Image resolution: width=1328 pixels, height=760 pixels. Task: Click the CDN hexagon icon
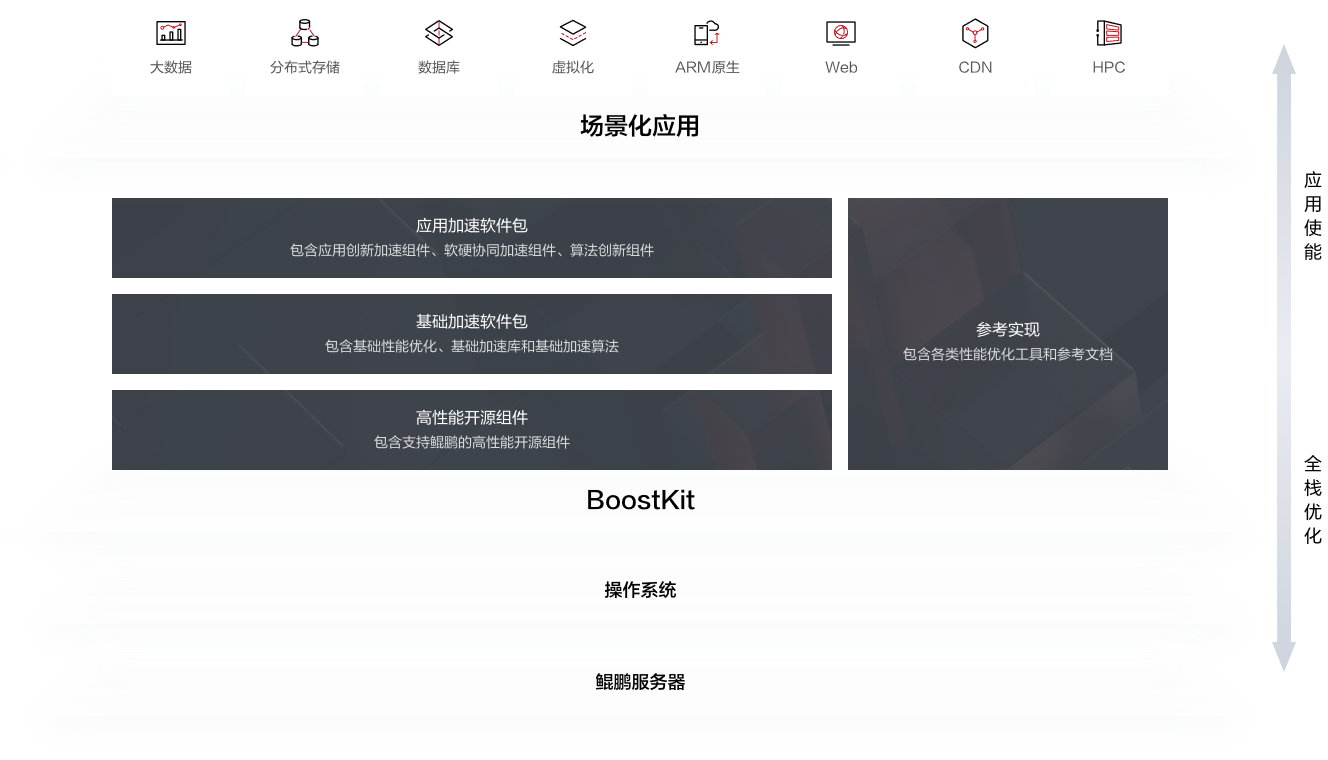click(x=975, y=33)
